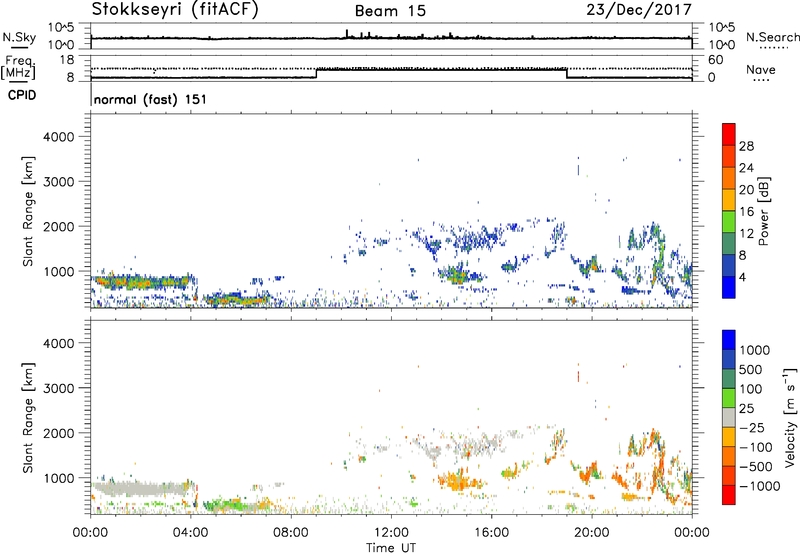This screenshot has height=554, width=800.
Task: Click the 'N.Sky' legend label
Action: 19,37
